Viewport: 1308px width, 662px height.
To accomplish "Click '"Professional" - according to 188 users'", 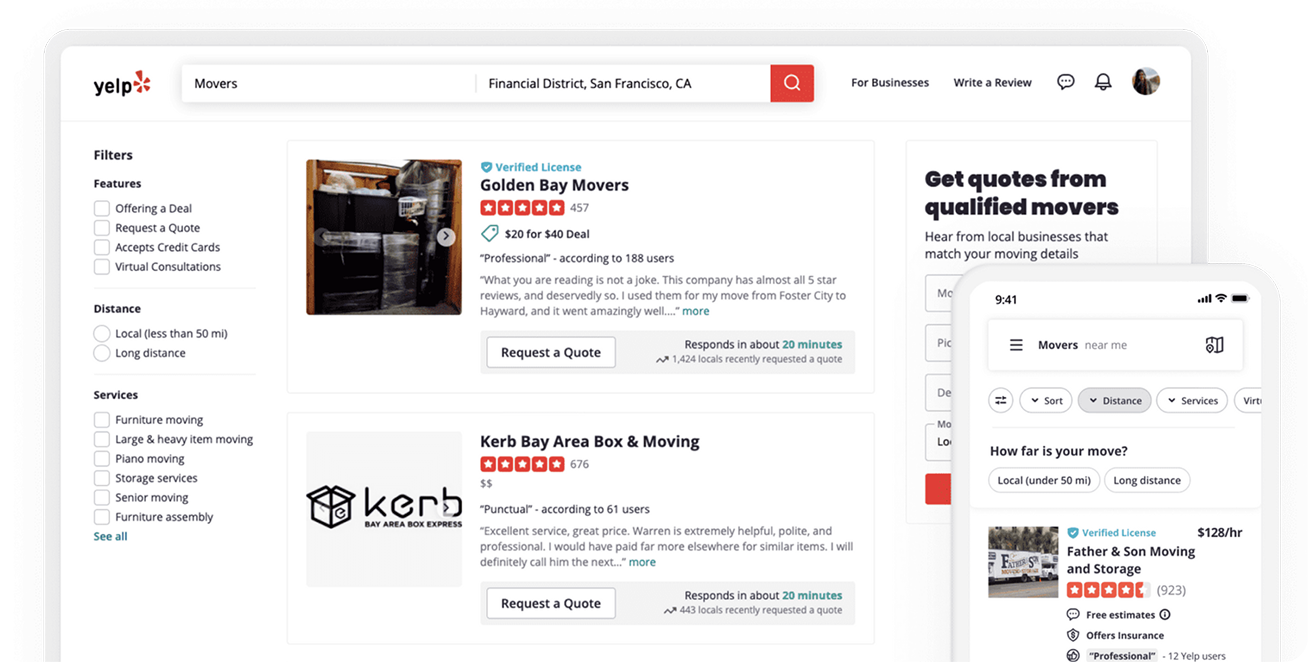I will point(577,258).
